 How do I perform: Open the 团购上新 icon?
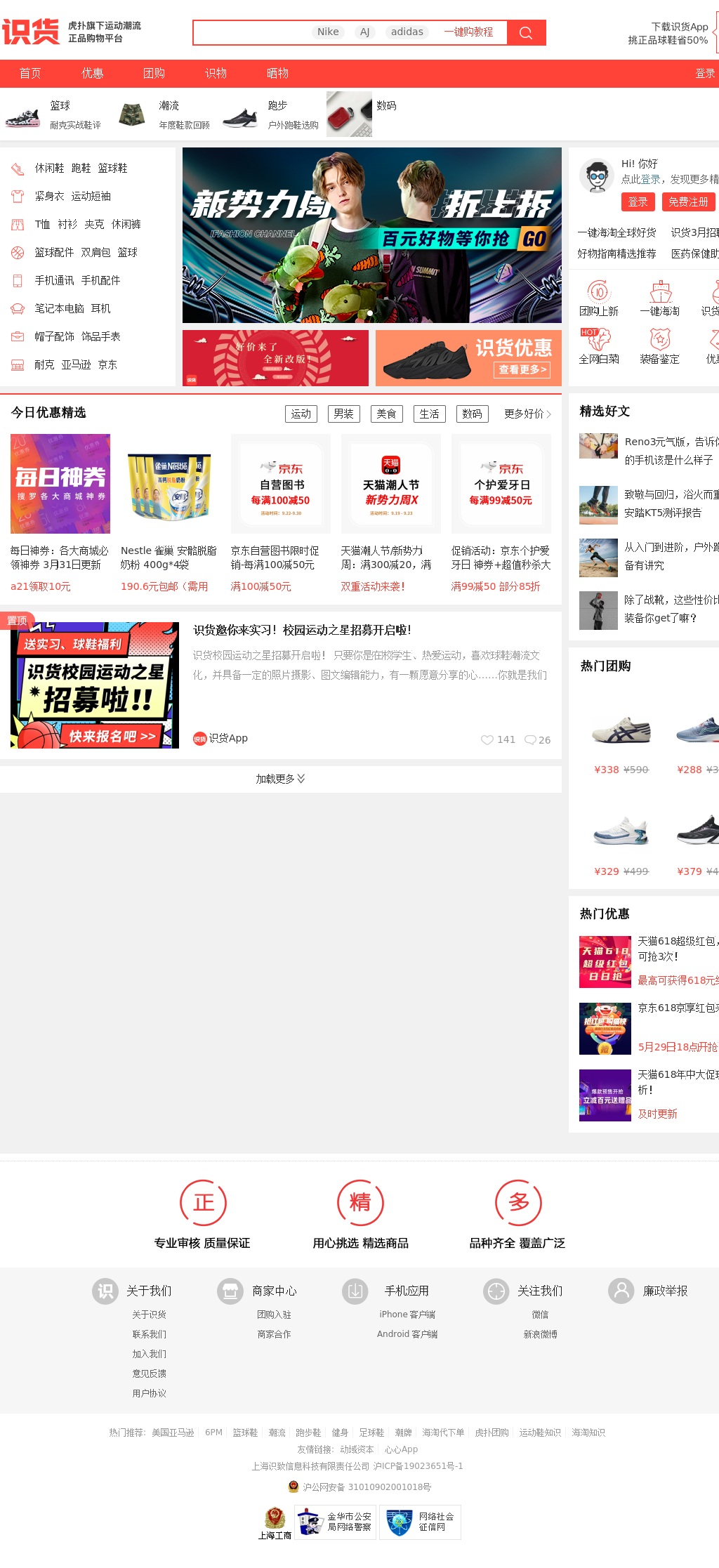click(598, 291)
